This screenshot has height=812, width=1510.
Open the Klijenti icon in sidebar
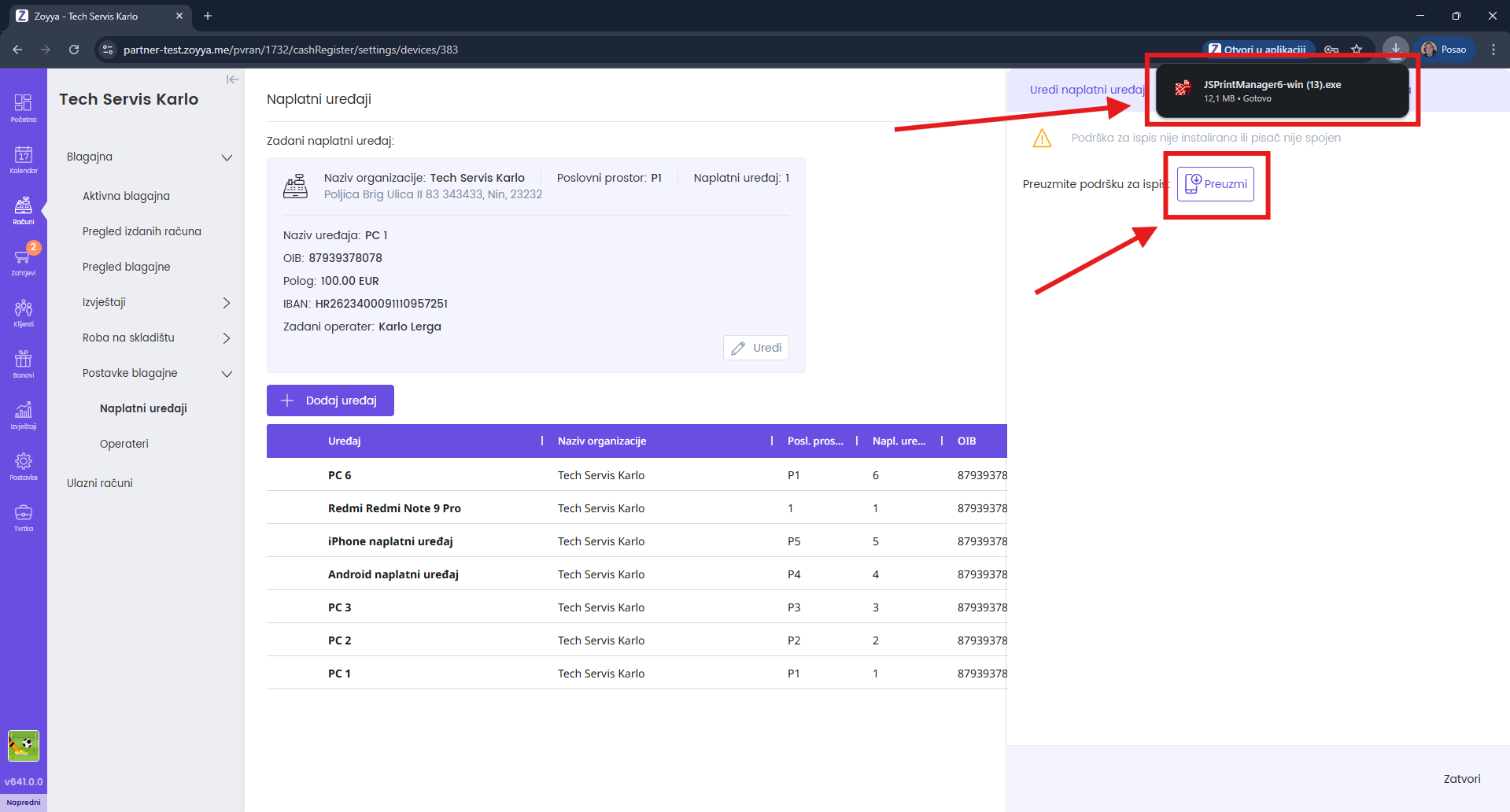click(x=23, y=312)
